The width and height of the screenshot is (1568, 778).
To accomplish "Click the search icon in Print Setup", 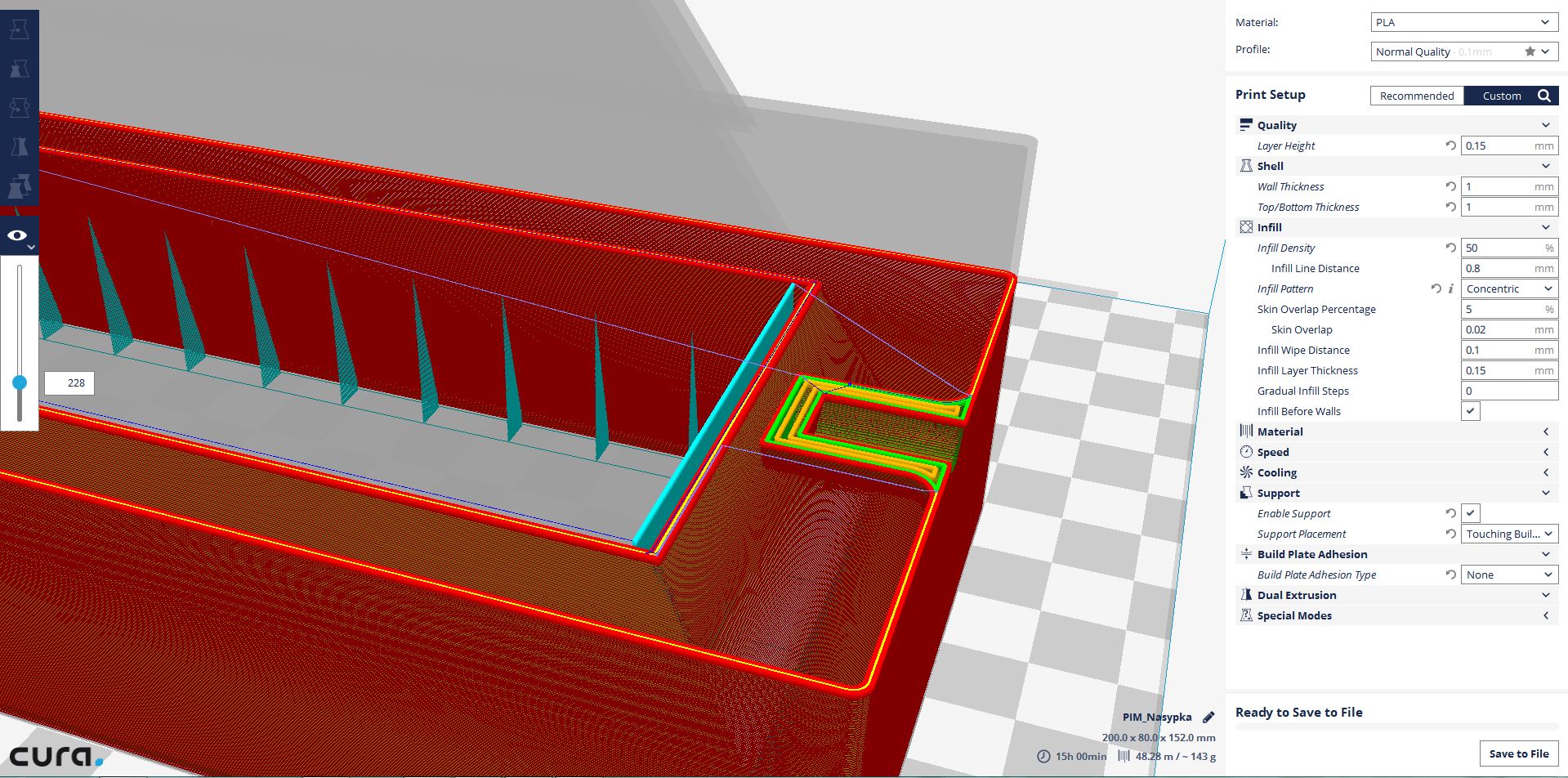I will (1543, 96).
